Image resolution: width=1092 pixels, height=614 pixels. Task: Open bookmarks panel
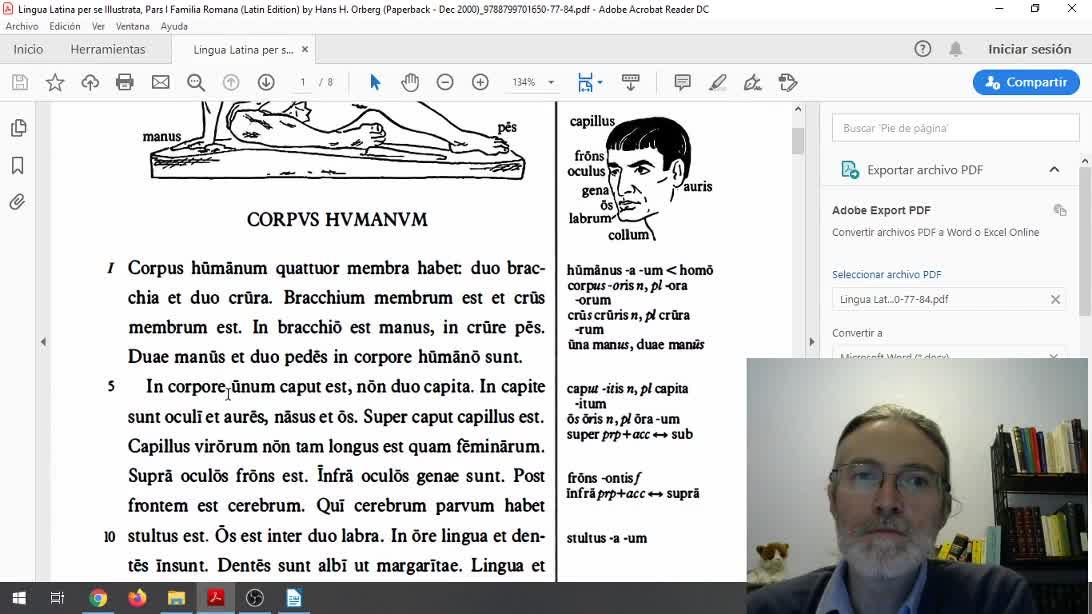pyautogui.click(x=18, y=165)
